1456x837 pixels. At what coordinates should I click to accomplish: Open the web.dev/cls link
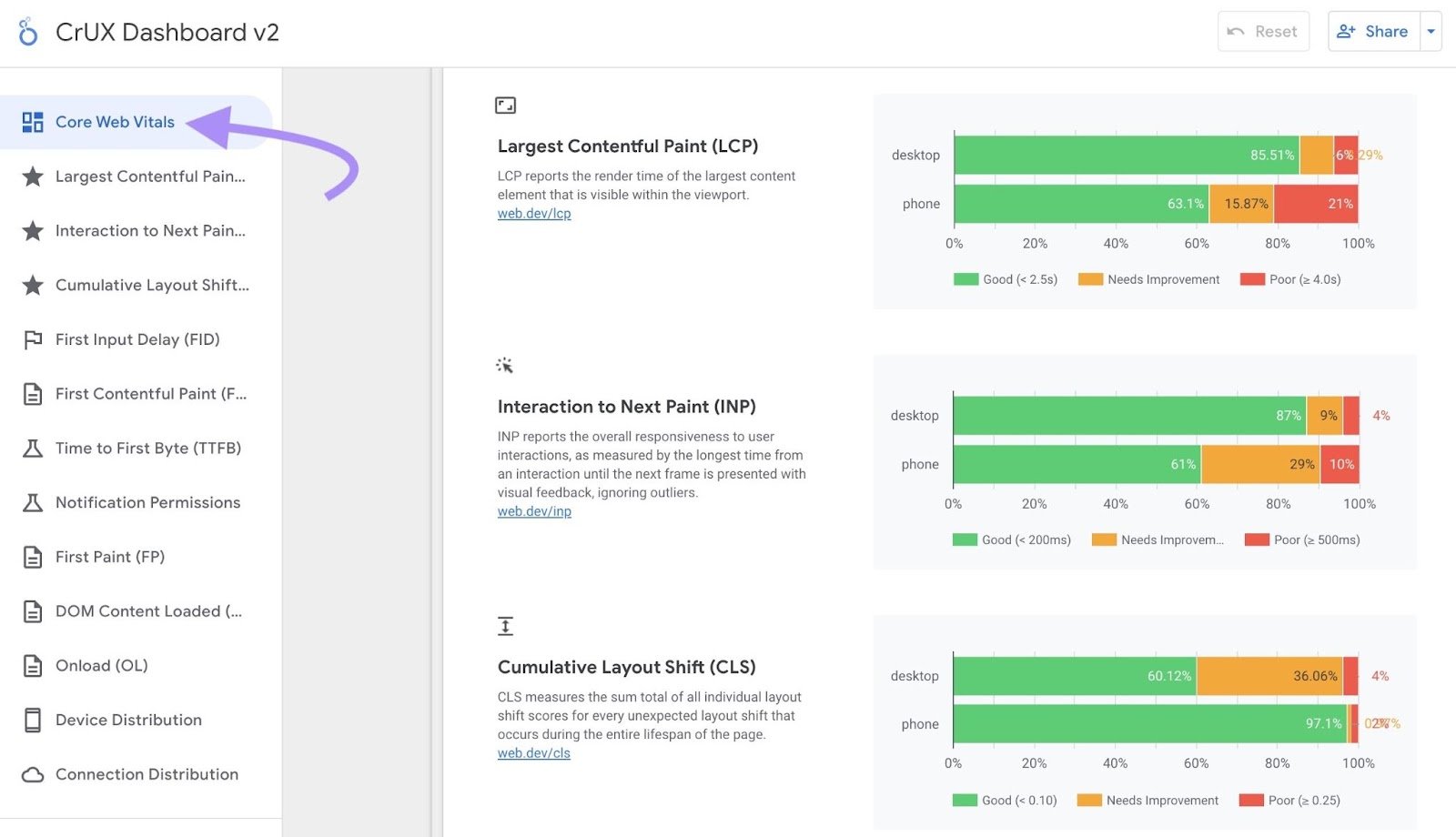[x=532, y=752]
